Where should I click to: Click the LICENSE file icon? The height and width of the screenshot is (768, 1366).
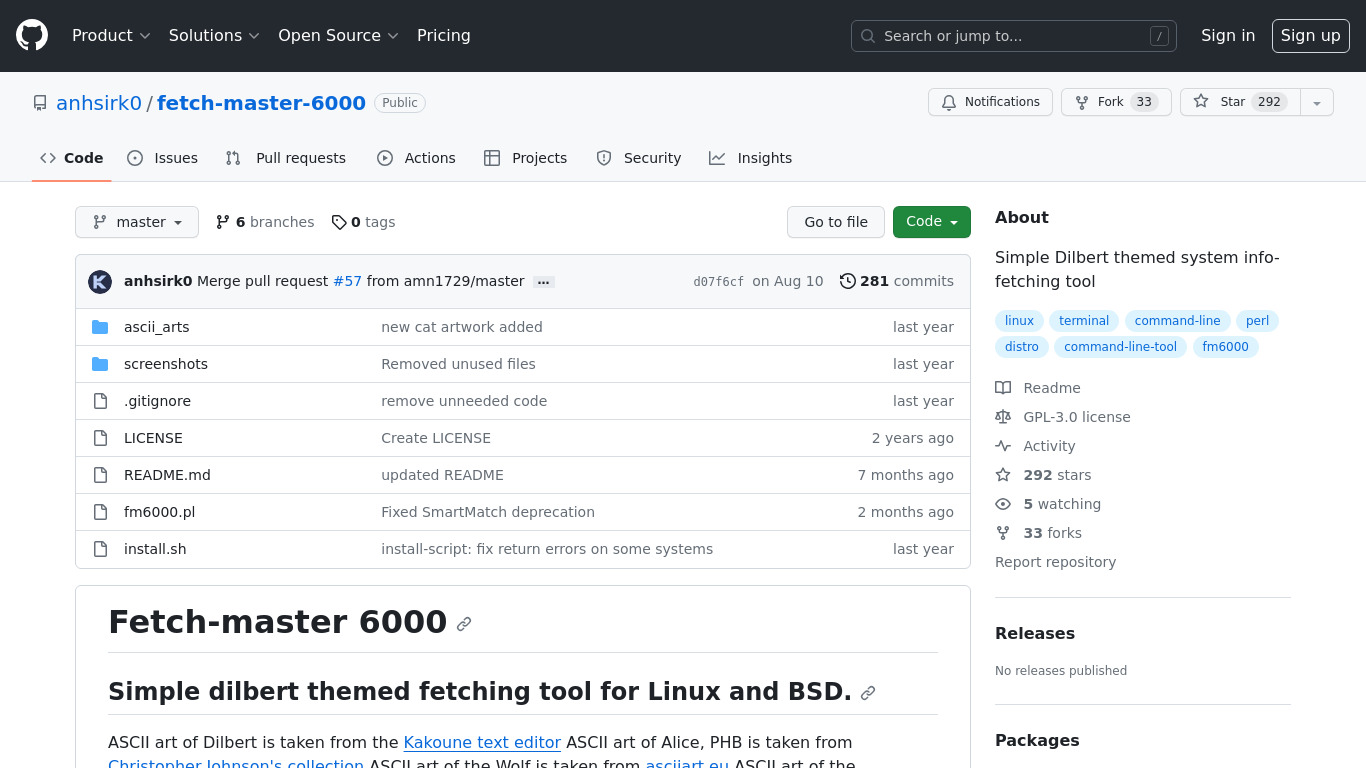100,438
